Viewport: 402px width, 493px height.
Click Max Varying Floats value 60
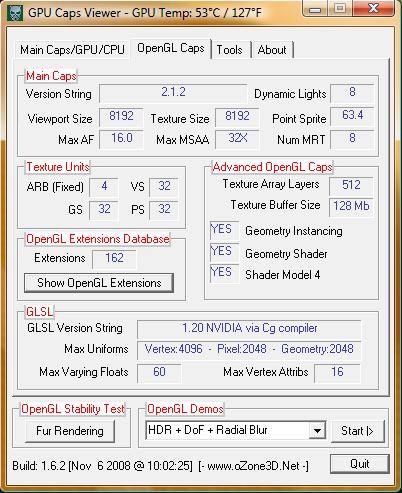[x=159, y=373]
